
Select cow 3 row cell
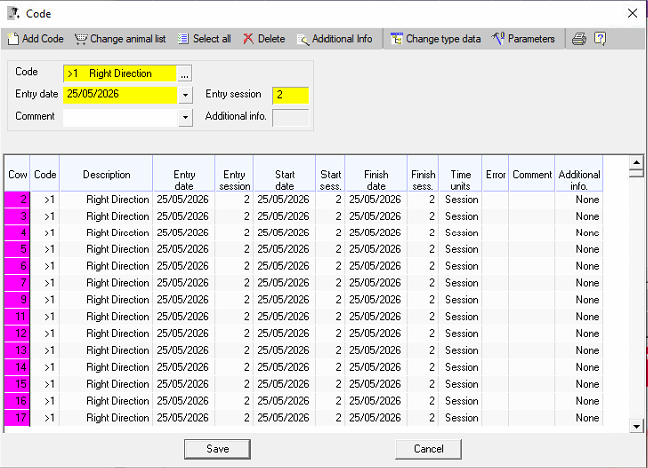[17, 216]
